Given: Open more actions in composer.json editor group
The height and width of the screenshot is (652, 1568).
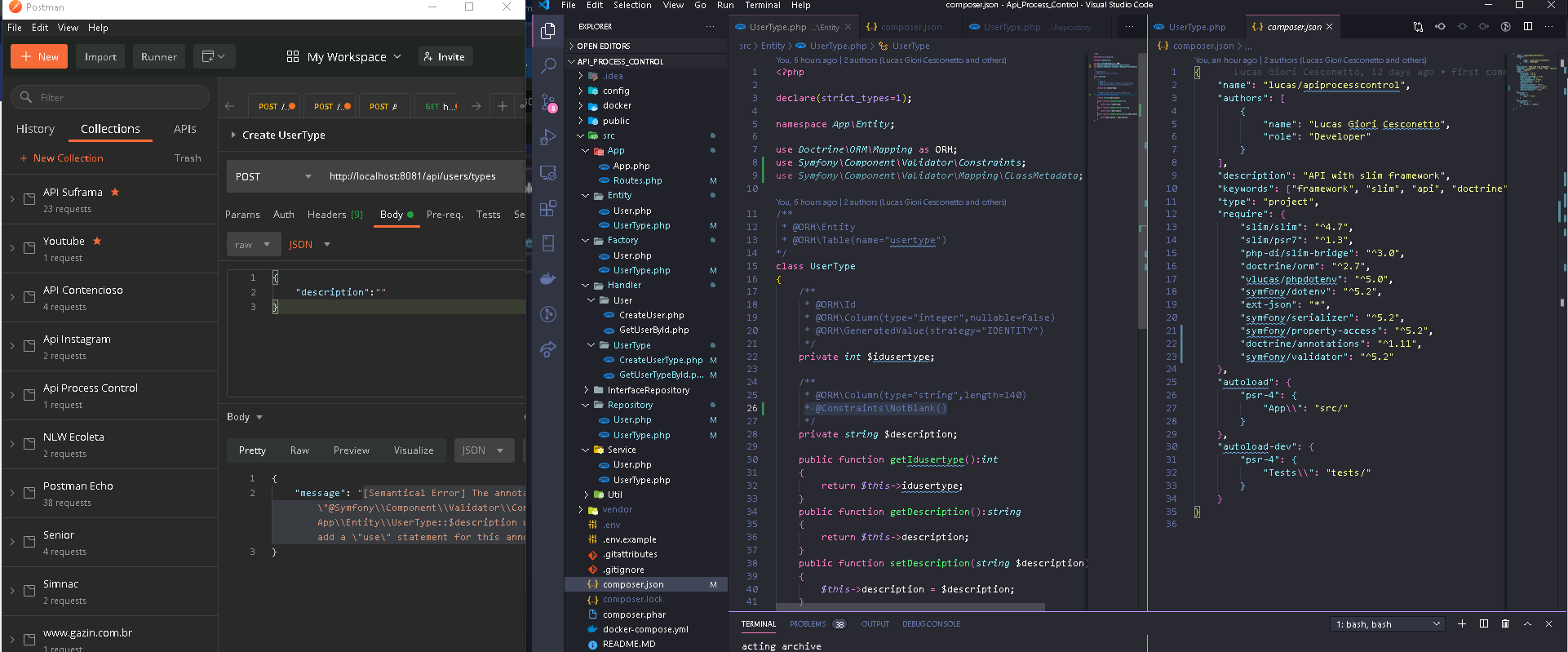Looking at the screenshot, I should (x=1549, y=27).
